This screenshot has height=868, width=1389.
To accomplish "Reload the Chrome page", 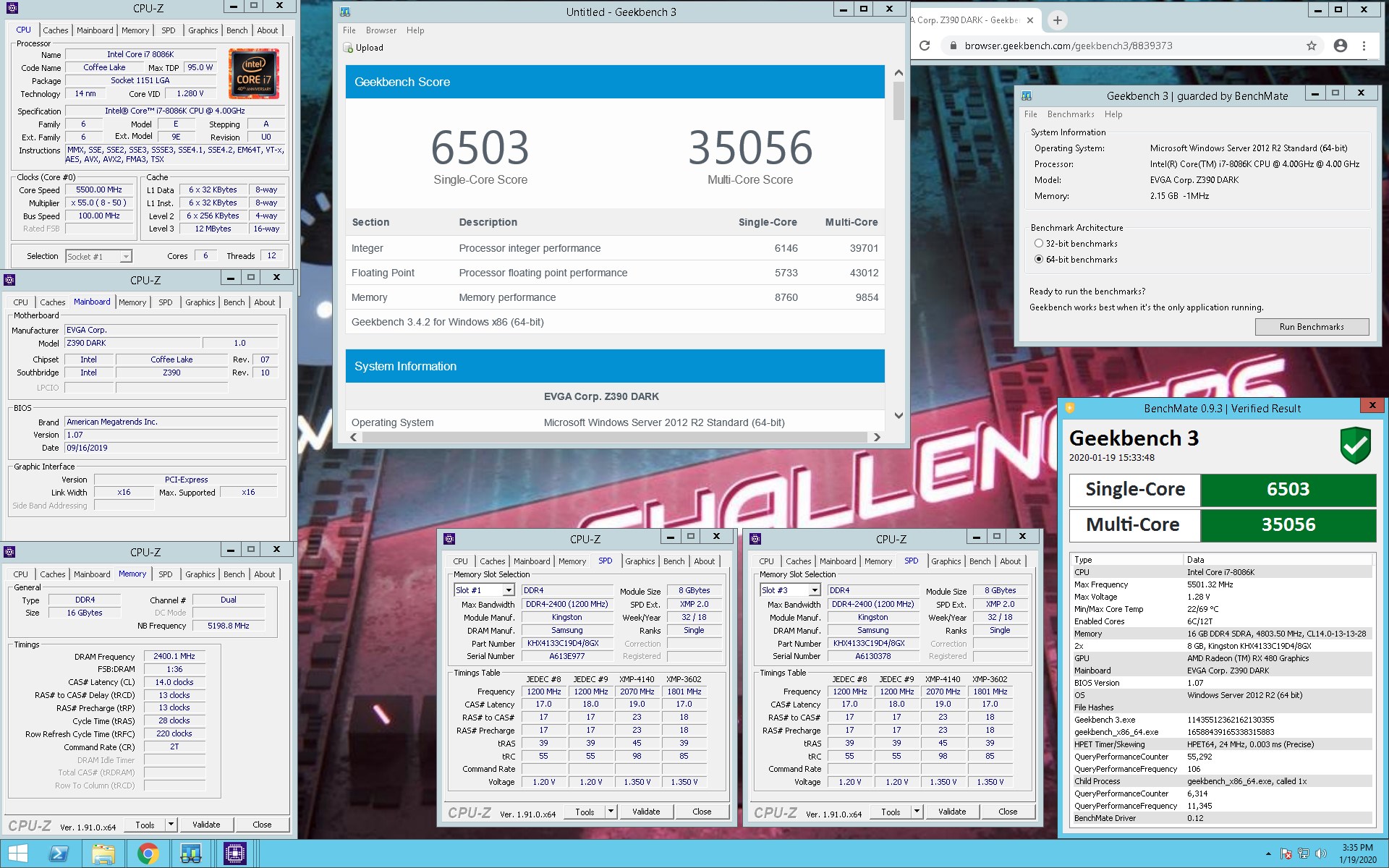I will tap(925, 46).
